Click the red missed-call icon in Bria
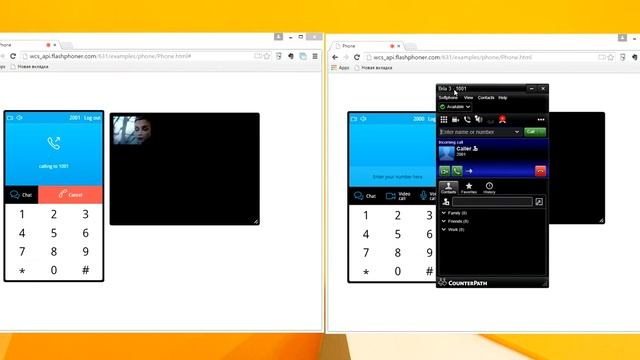This screenshot has width=640, height=360. pos(502,120)
